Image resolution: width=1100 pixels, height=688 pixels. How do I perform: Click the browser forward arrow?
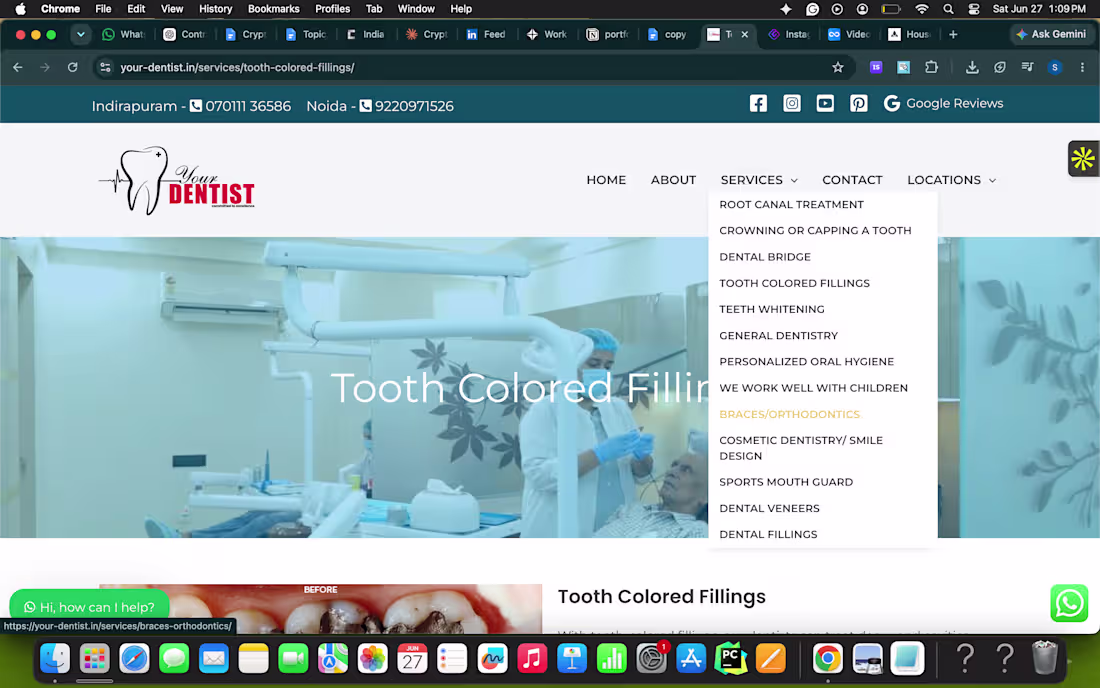click(45, 67)
